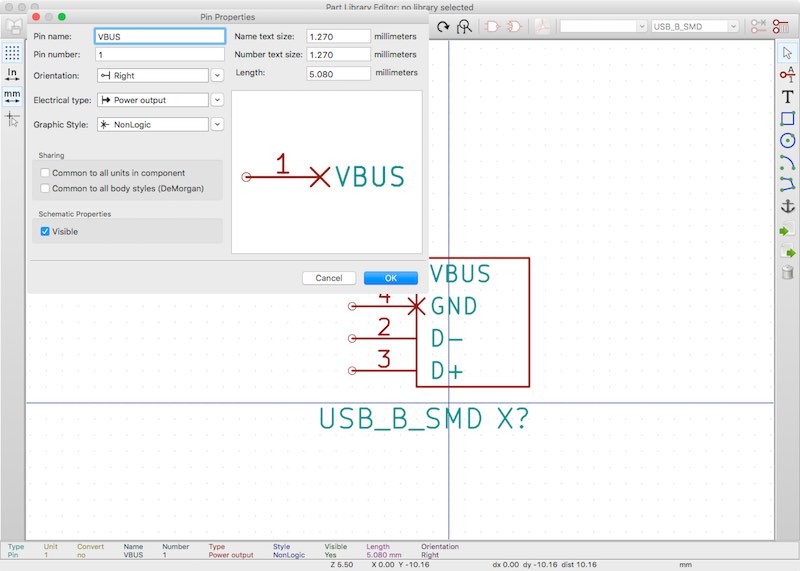800x571 pixels.
Task: Click 'Power output' in status bar
Action: pos(231,555)
